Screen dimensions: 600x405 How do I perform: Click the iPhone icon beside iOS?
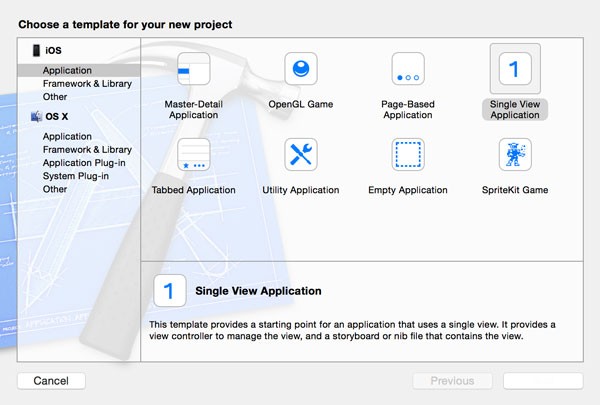[36, 50]
